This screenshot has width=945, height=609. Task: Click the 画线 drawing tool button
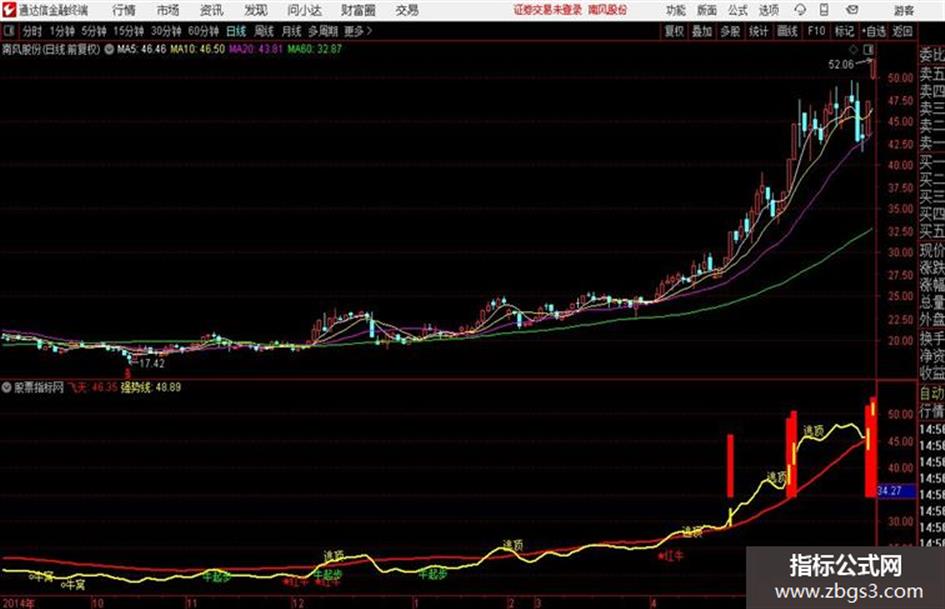click(x=787, y=31)
